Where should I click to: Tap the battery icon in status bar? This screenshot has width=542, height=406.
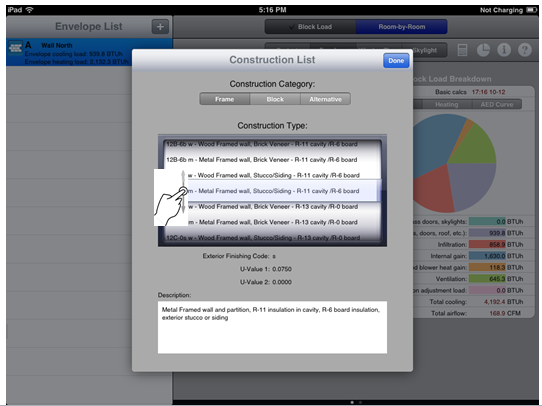[x=531, y=10]
